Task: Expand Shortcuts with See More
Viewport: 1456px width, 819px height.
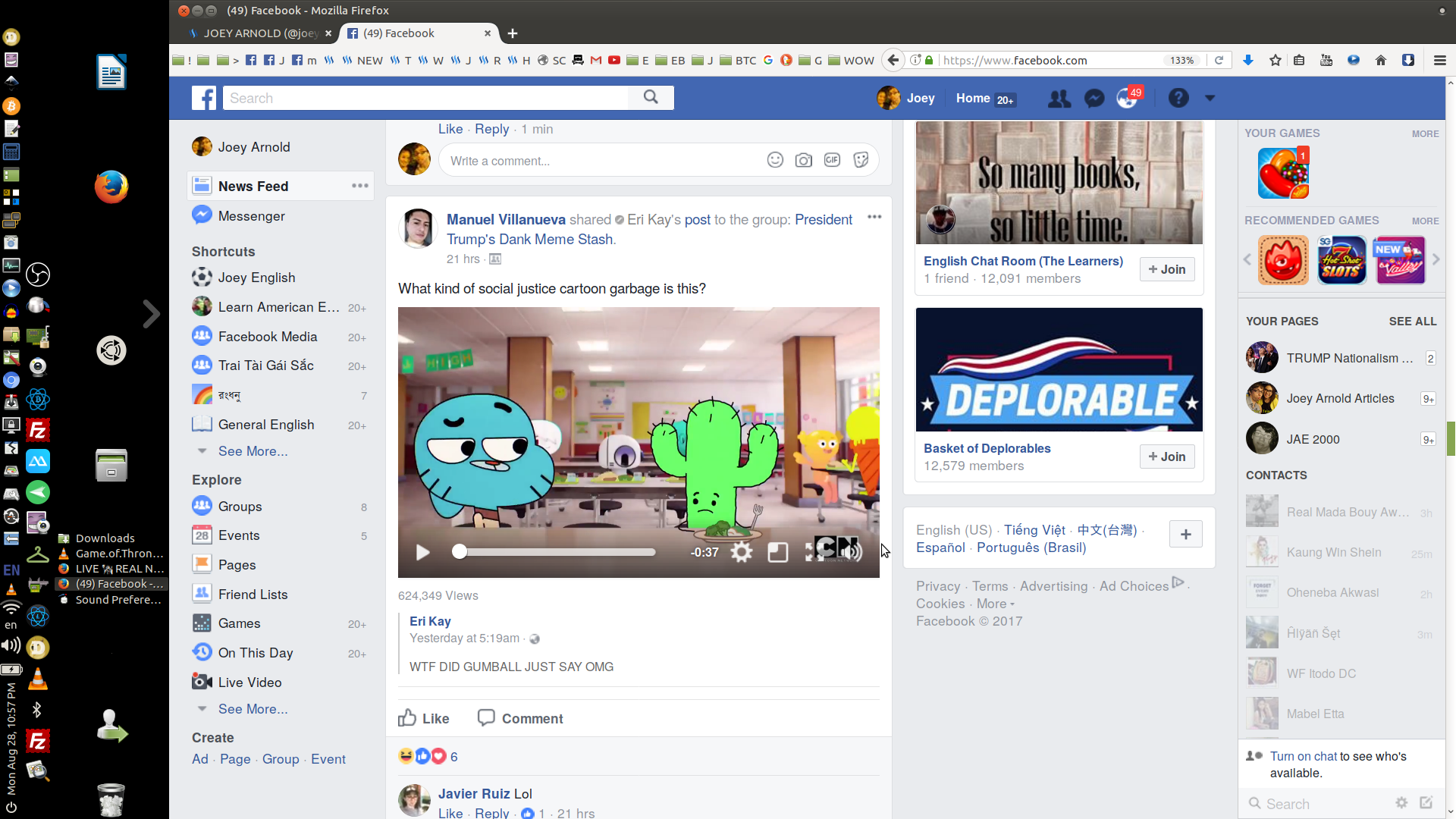Action: (253, 451)
